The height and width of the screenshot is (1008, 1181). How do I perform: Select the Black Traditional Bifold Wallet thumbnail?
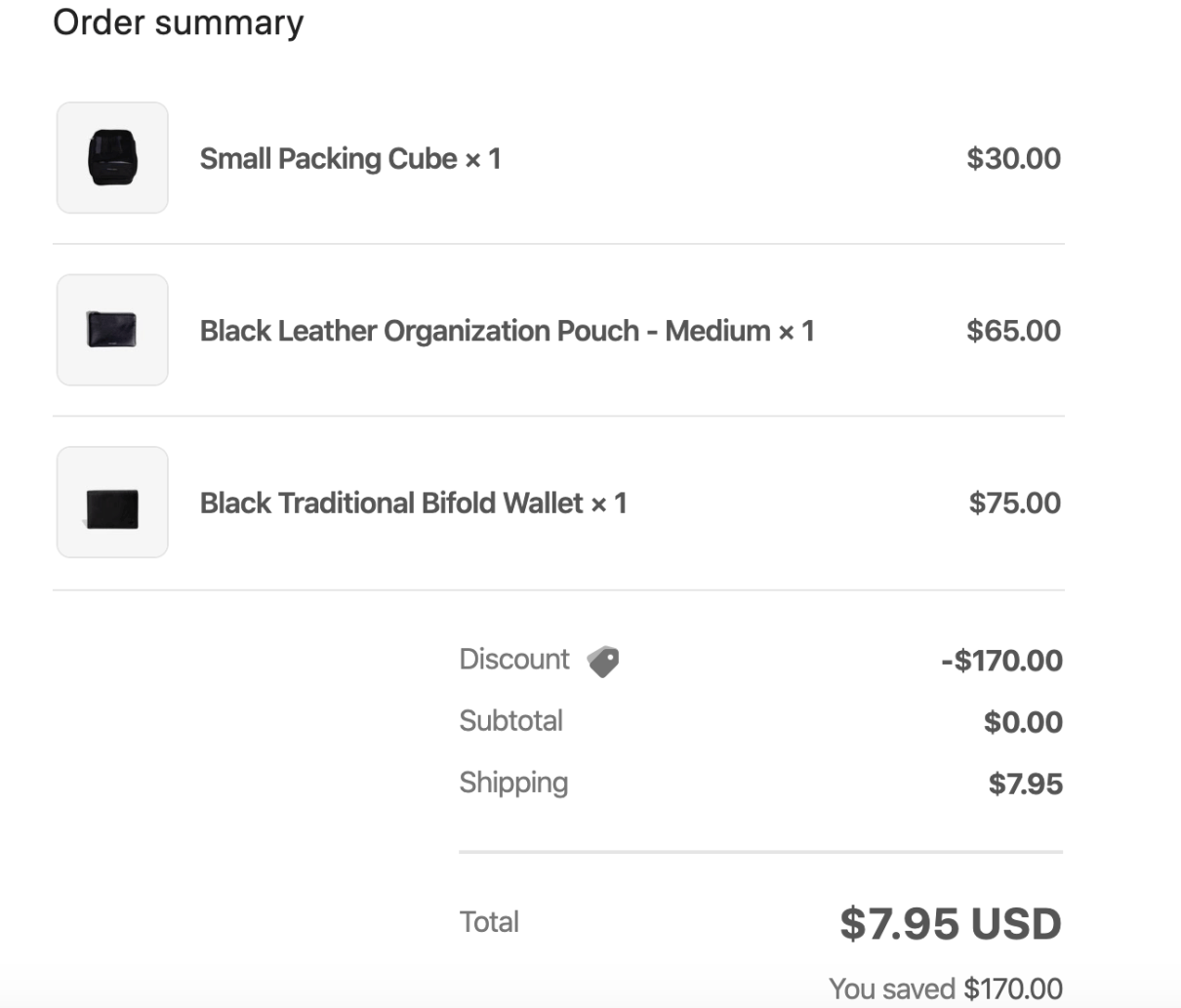[x=112, y=503]
